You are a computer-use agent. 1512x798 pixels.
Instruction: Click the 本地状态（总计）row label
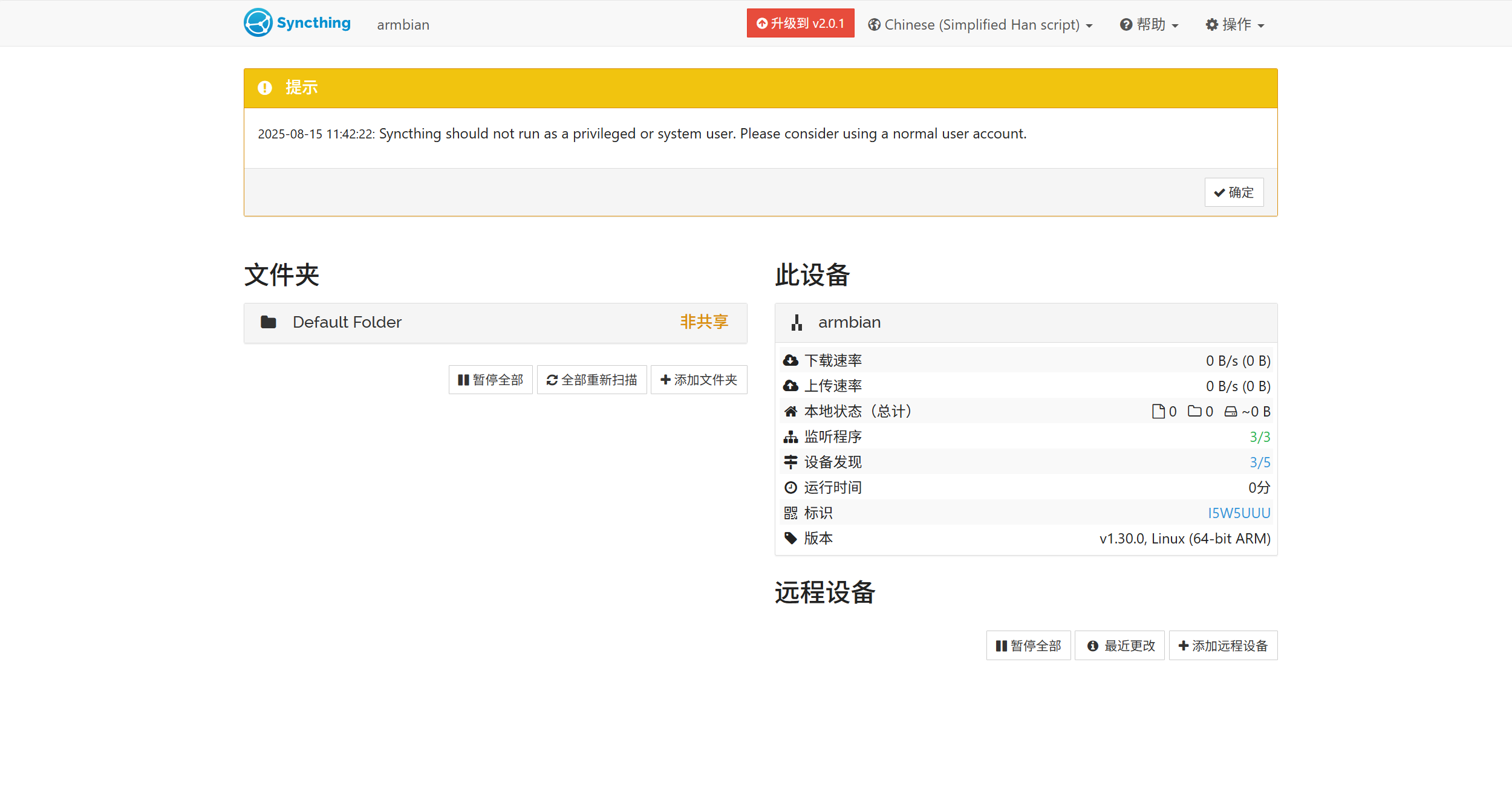(858, 412)
